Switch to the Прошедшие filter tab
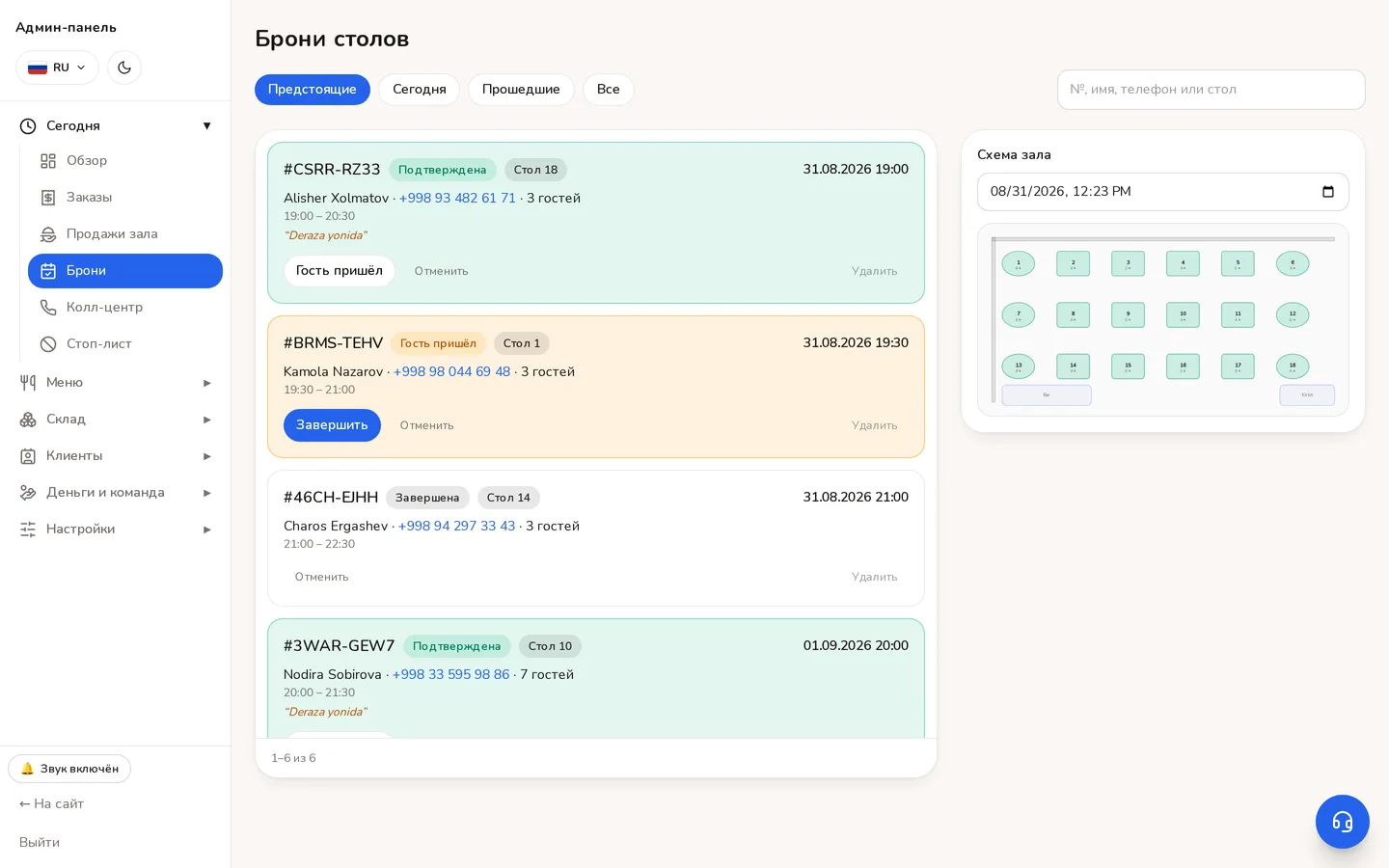Screen dimensions: 1389x868 click(x=521, y=90)
